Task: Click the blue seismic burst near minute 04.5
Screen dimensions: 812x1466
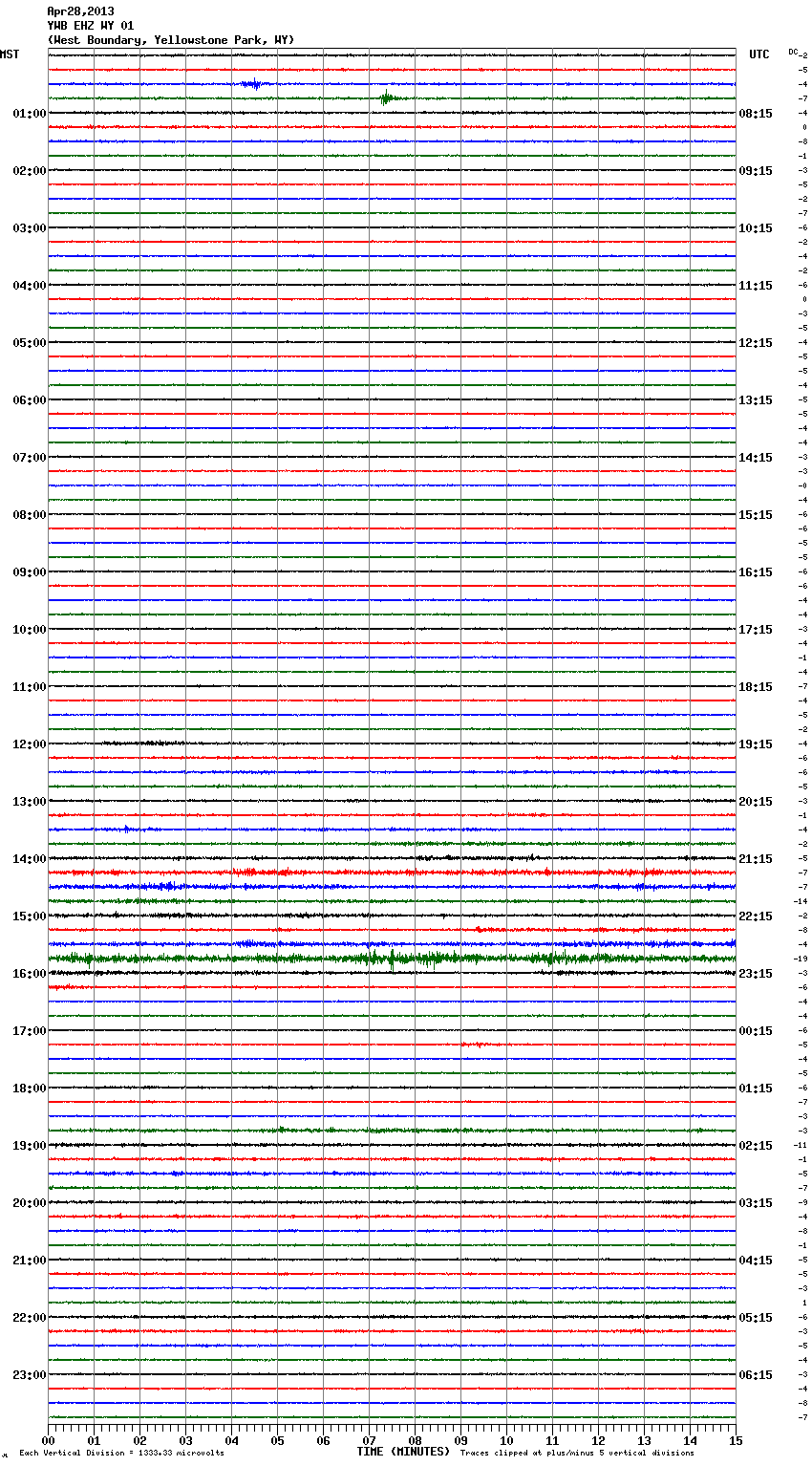Action: 254,84
